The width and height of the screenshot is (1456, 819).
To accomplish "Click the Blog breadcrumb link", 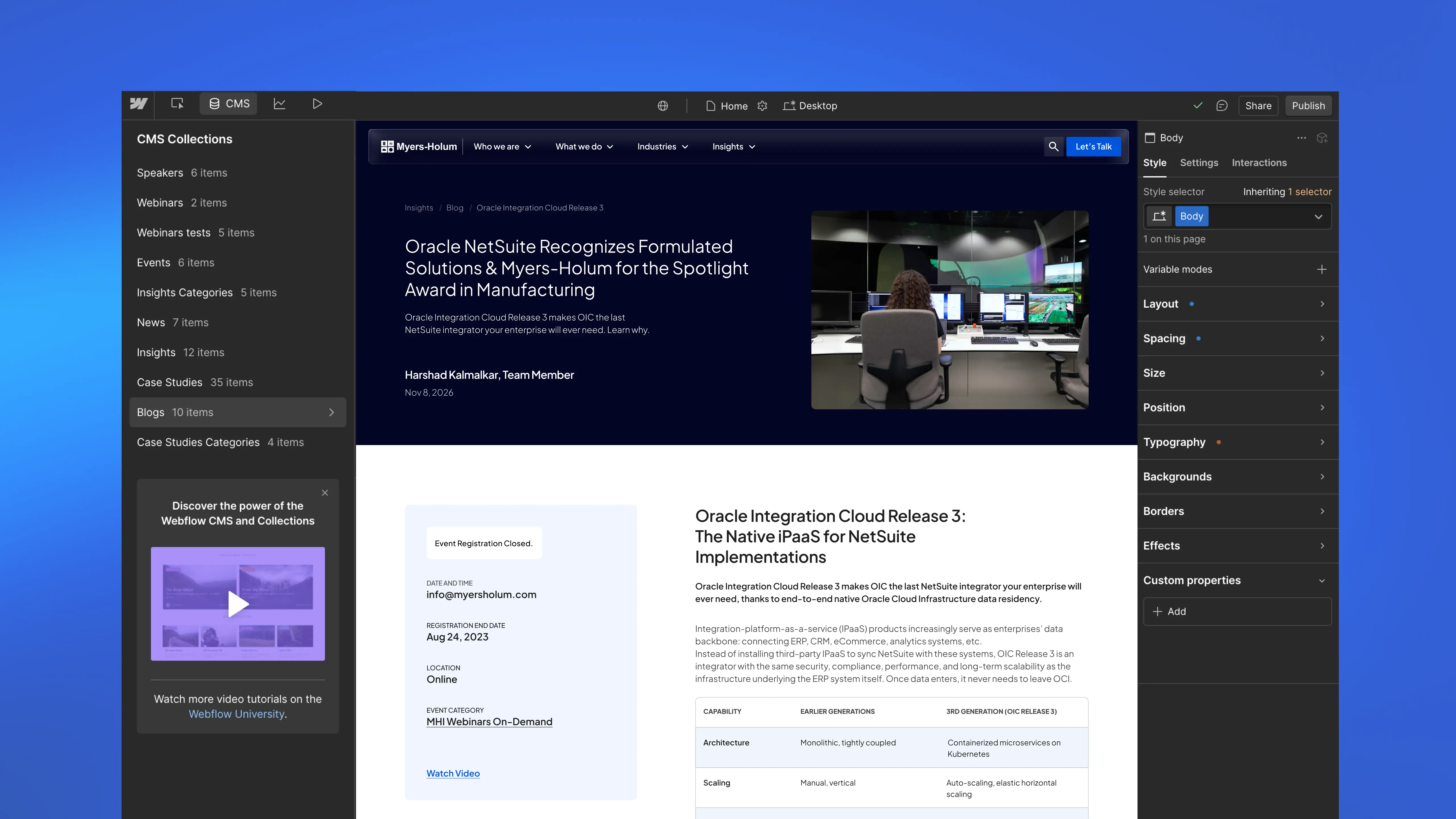I will click(454, 208).
